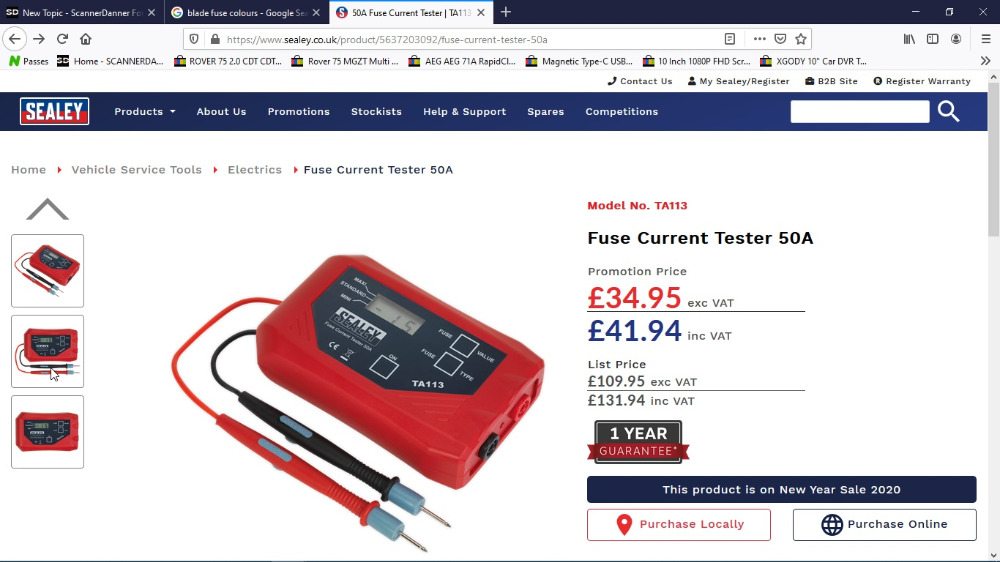Bookmark this page with the star icon

[x=801, y=39]
